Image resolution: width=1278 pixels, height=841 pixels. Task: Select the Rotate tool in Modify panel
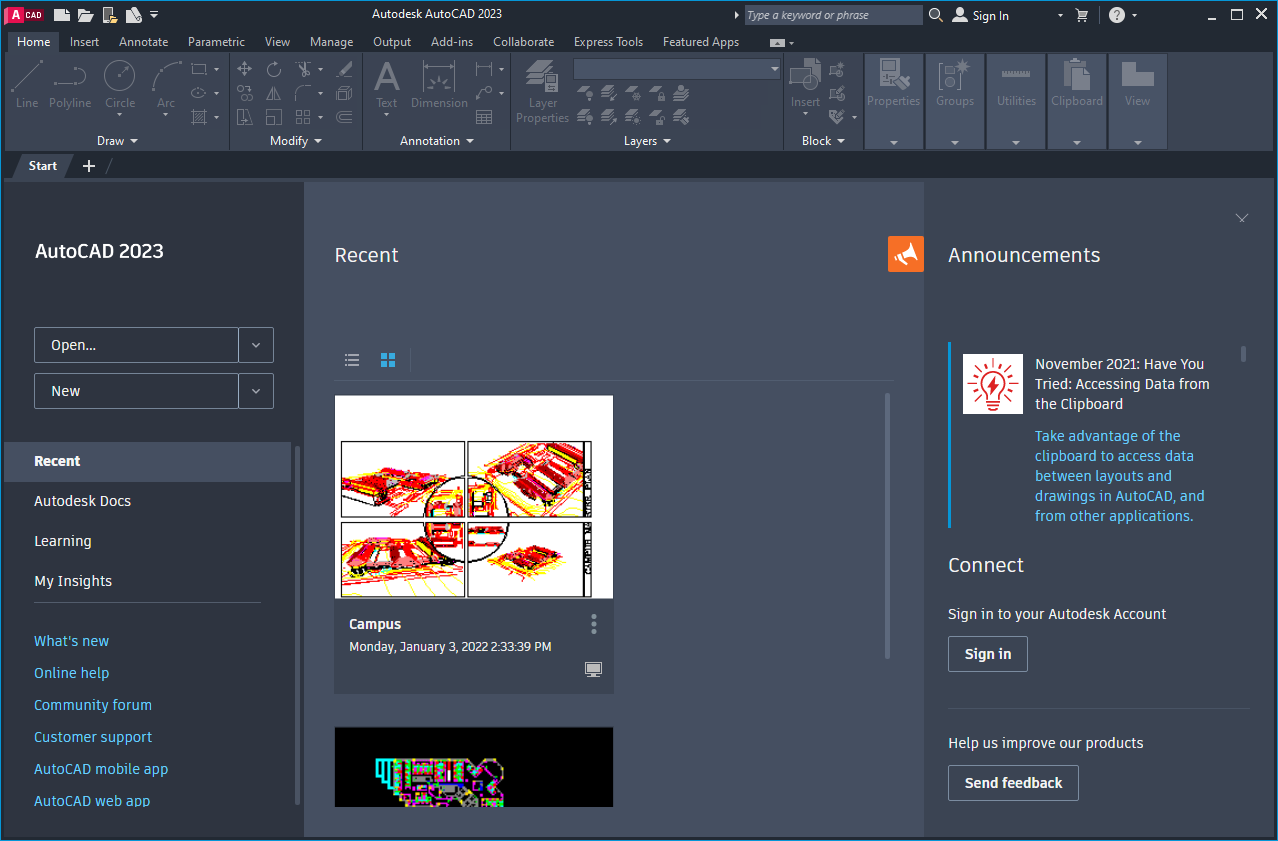pos(274,69)
